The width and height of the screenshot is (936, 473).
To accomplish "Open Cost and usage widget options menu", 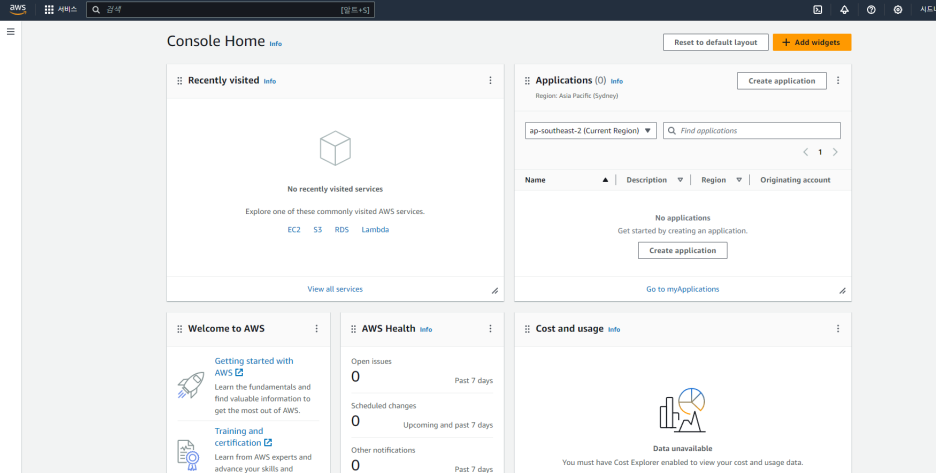I will pyautogui.click(x=838, y=328).
